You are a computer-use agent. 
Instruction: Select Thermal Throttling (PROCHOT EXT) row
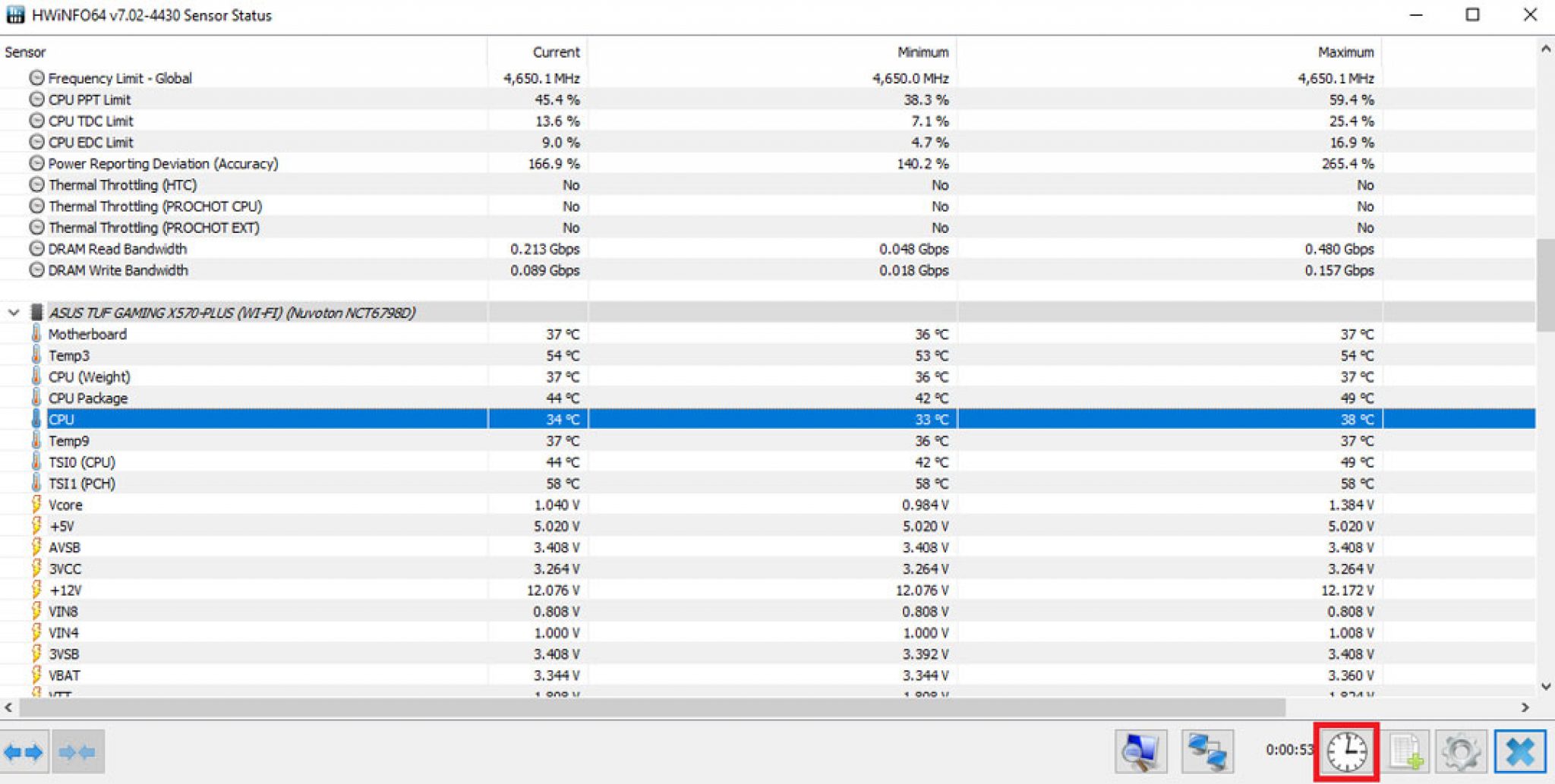click(768, 228)
